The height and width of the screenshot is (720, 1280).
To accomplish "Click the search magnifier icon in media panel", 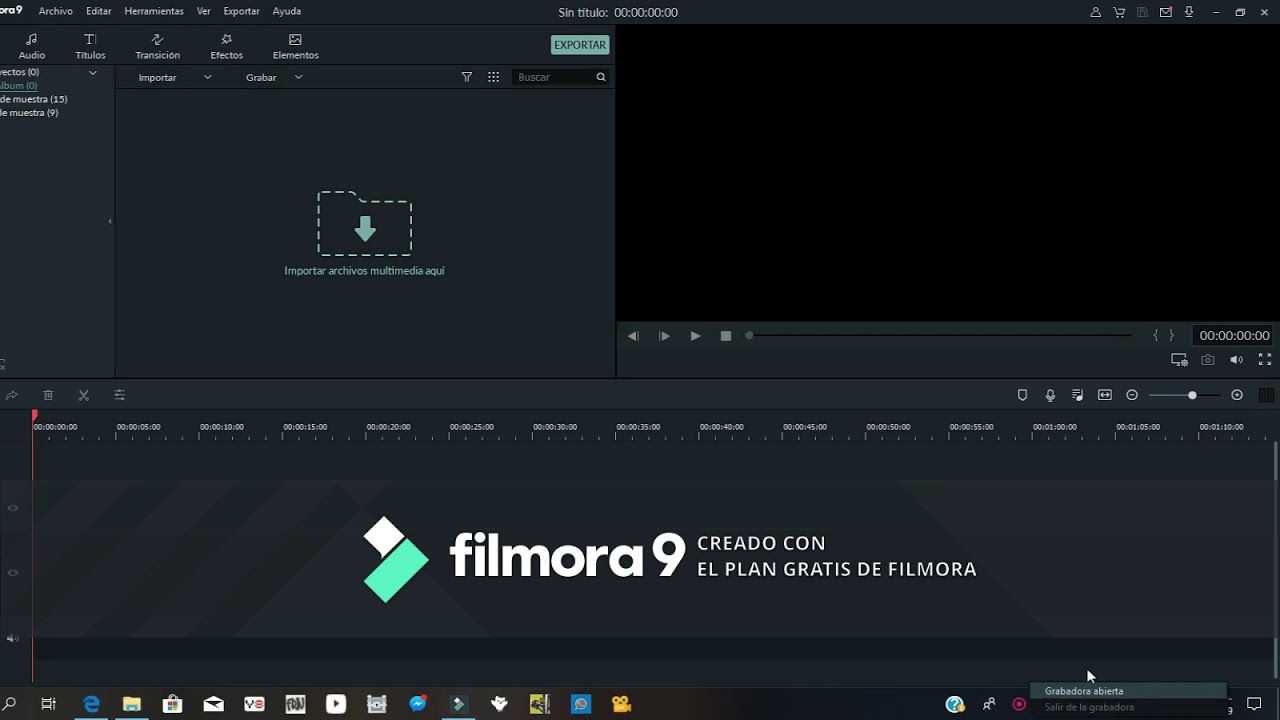I will (601, 77).
